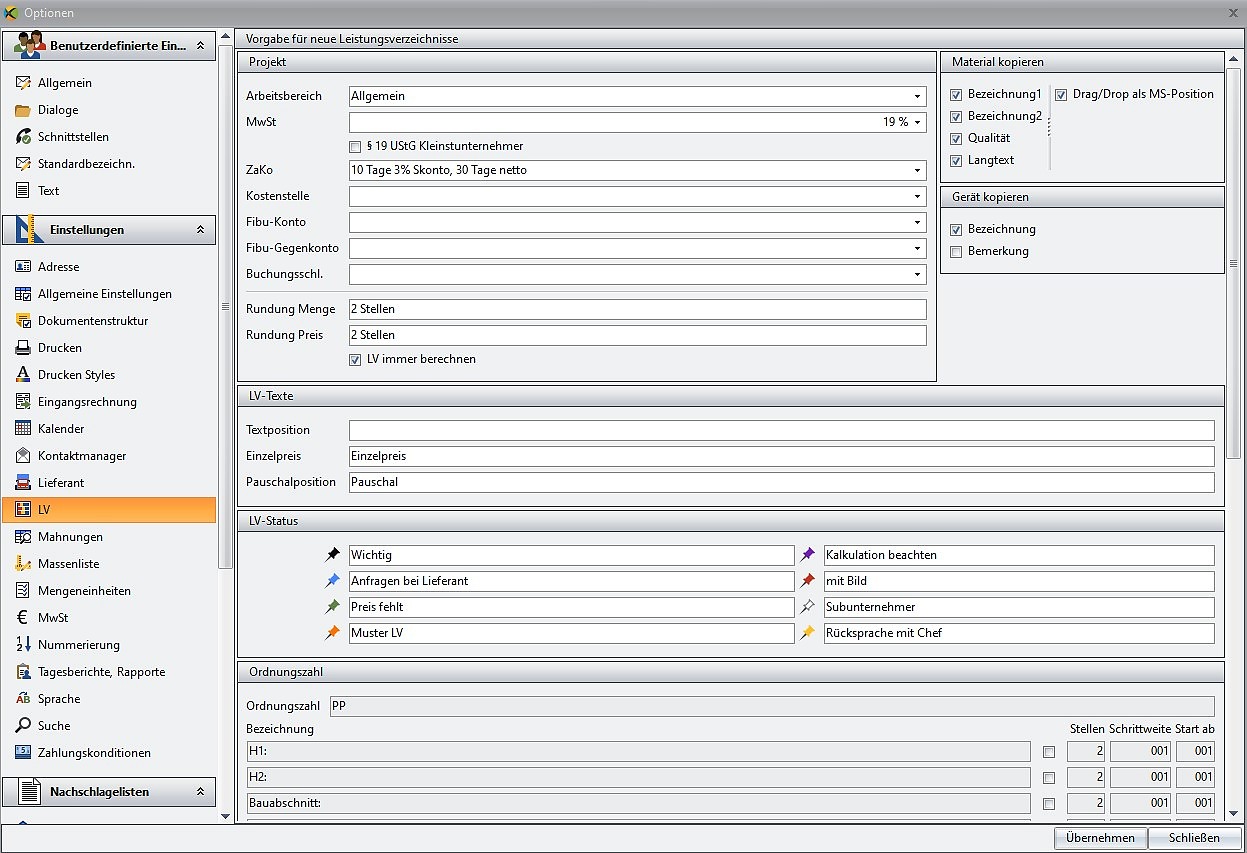The image size is (1247, 853).
Task: Open the Buchungsschl. dropdown
Action: pos(917,275)
